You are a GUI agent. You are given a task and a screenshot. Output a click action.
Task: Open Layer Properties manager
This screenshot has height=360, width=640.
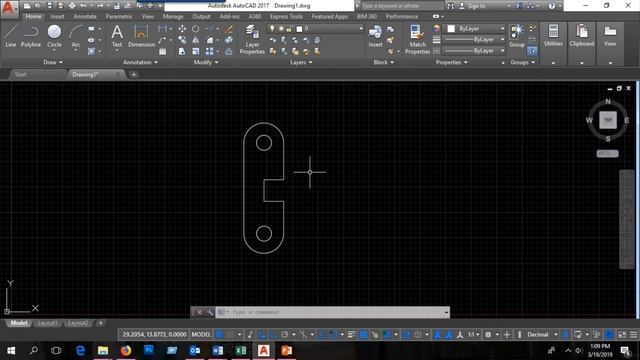(252, 39)
